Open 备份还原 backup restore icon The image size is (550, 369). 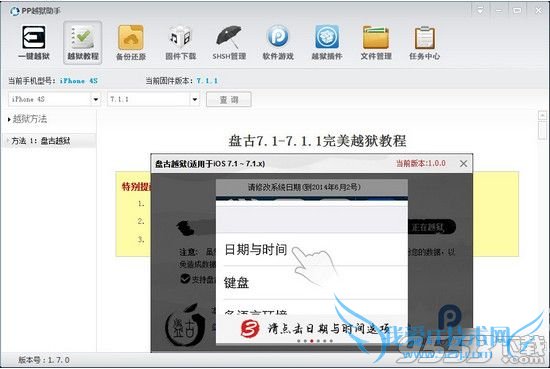[x=131, y=42]
